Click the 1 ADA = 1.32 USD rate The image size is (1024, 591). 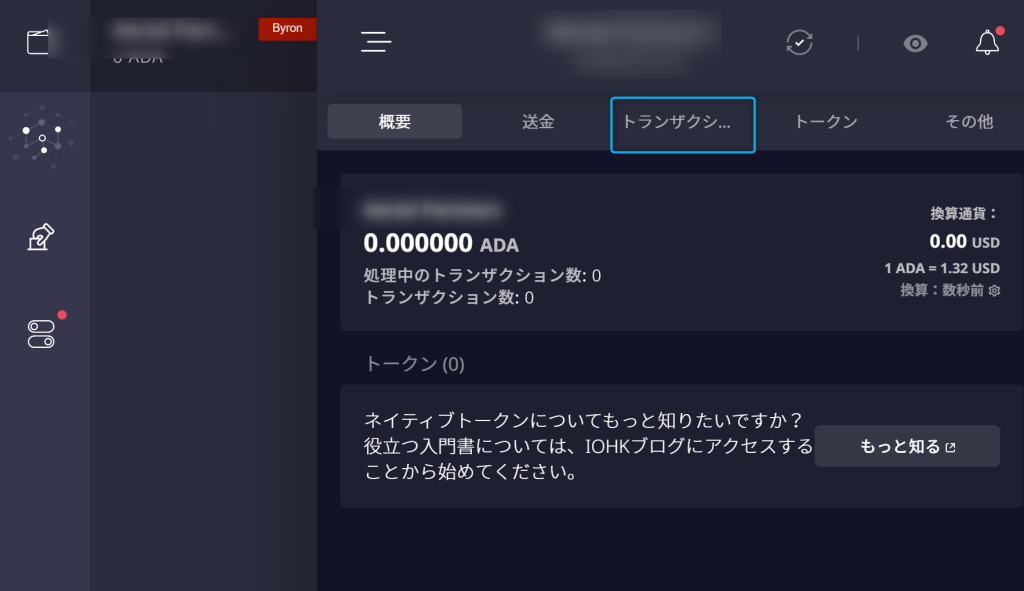(x=942, y=268)
